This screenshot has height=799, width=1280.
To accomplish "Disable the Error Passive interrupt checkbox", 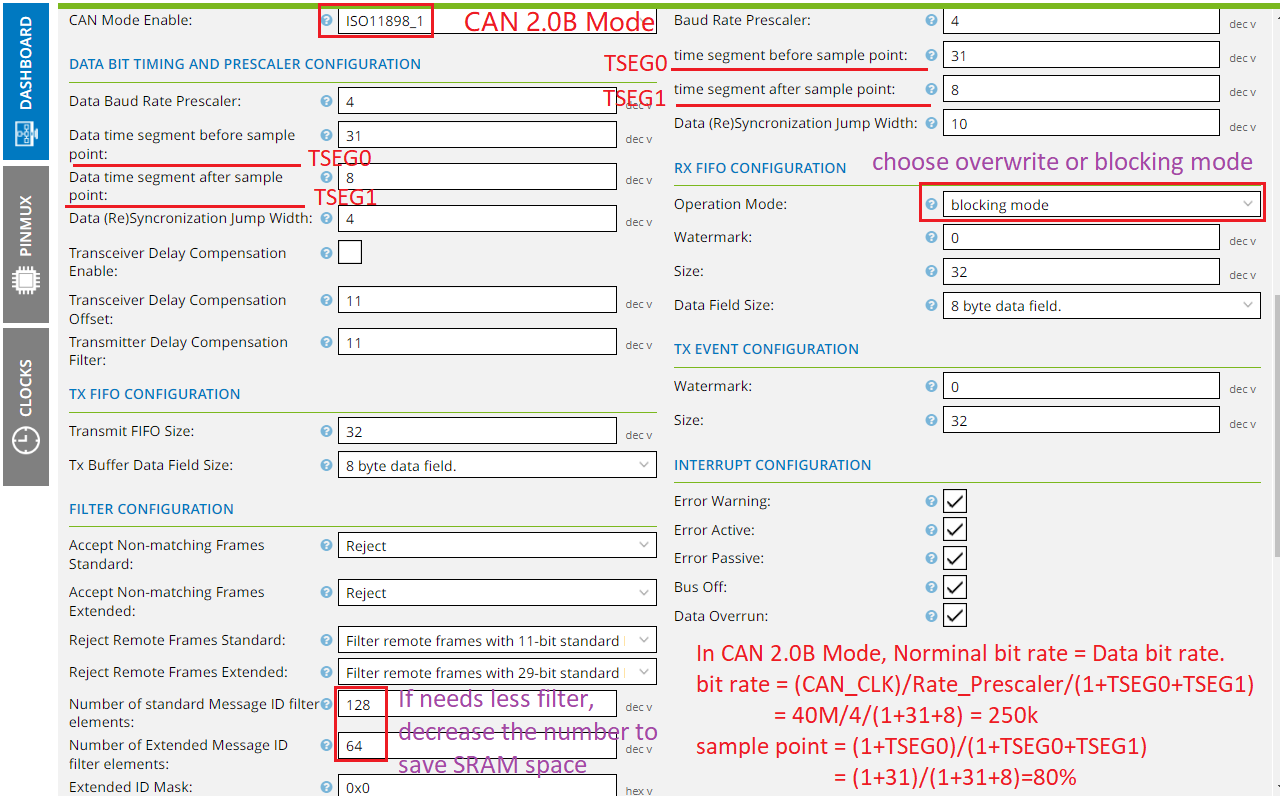I will pos(955,558).
